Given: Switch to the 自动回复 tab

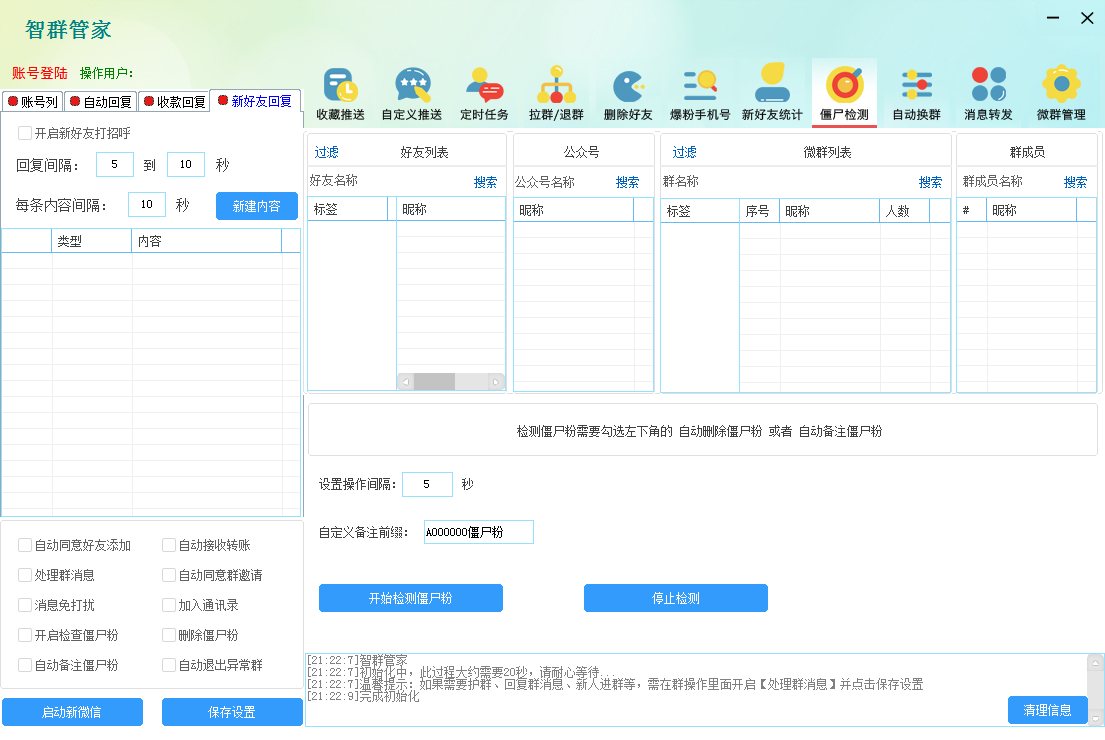Looking at the screenshot, I should pyautogui.click(x=100, y=101).
